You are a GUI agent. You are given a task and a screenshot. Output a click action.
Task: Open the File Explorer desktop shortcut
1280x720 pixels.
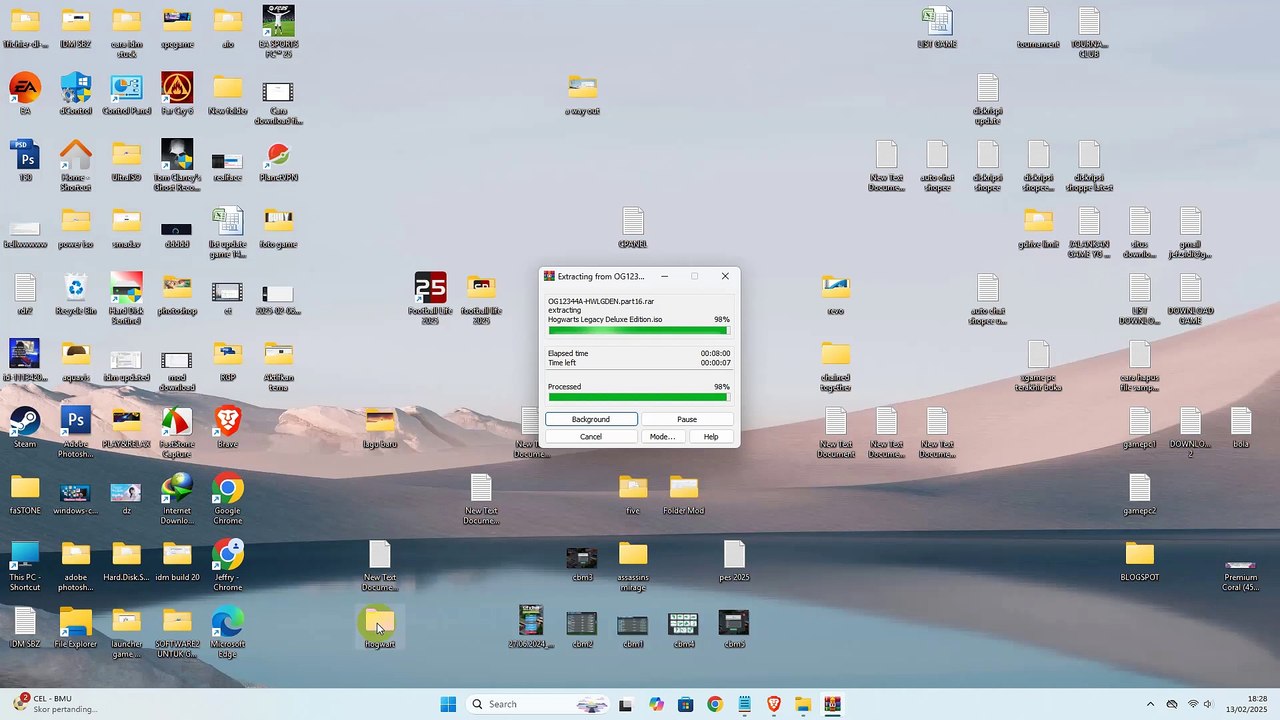(x=76, y=627)
